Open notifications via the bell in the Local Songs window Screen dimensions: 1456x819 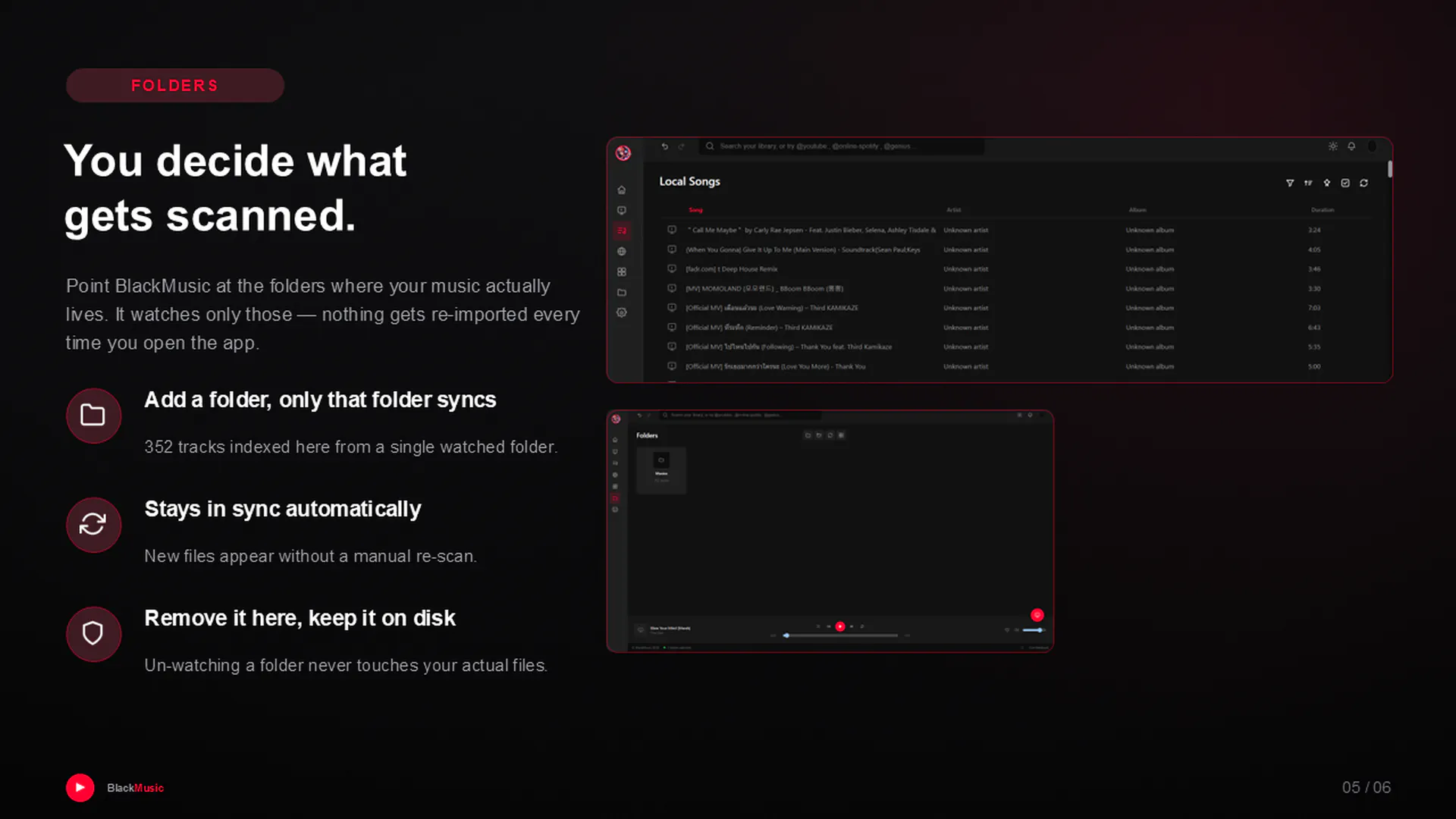pyautogui.click(x=1351, y=146)
